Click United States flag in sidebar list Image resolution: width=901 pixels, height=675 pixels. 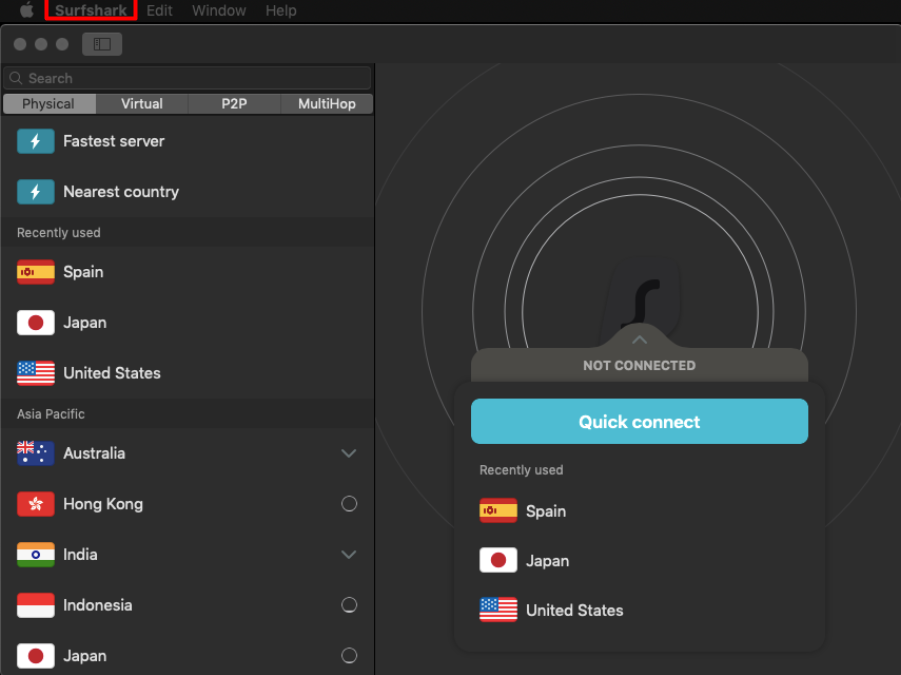click(36, 373)
